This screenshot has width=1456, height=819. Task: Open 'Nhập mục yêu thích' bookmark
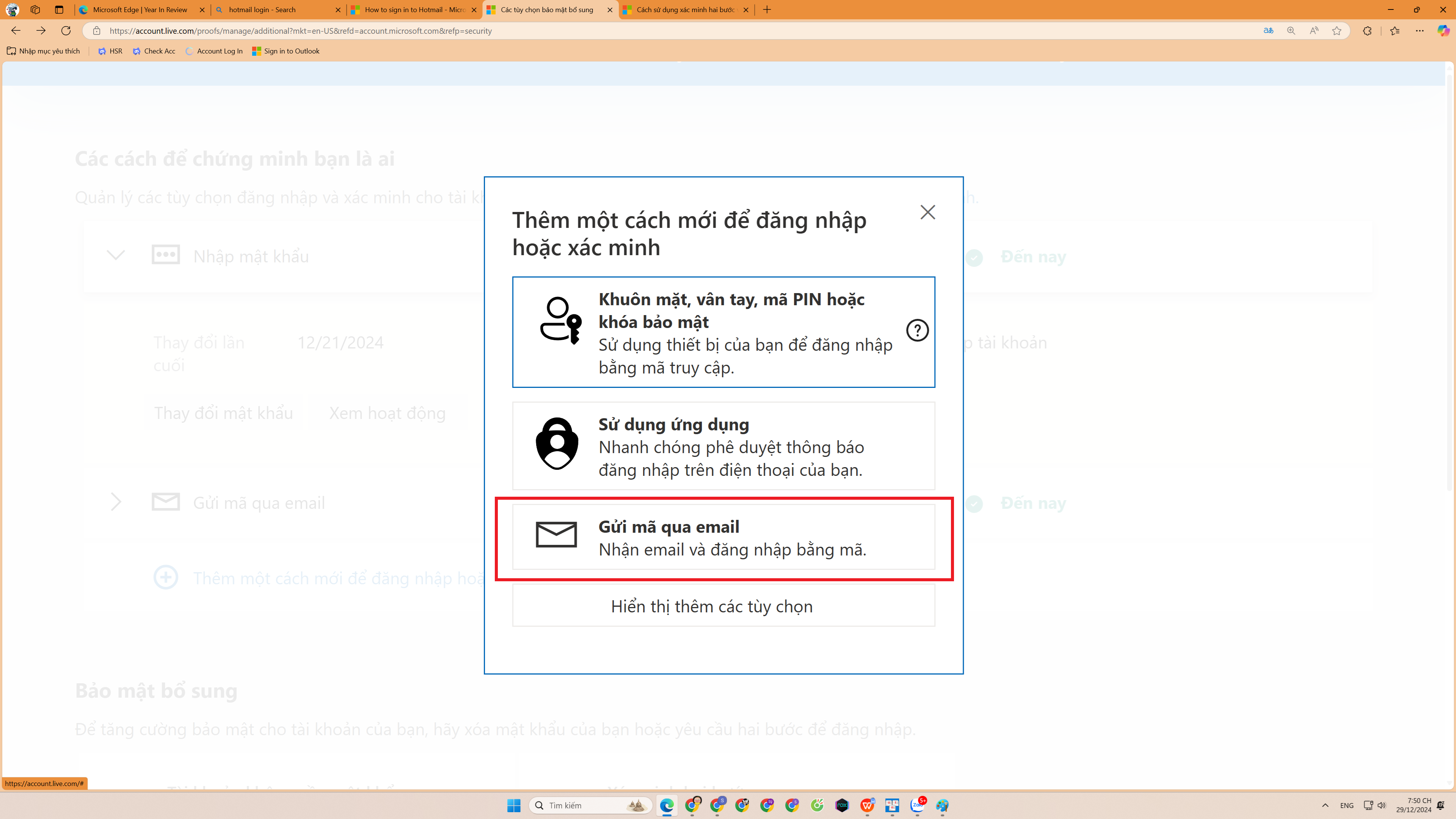point(44,51)
